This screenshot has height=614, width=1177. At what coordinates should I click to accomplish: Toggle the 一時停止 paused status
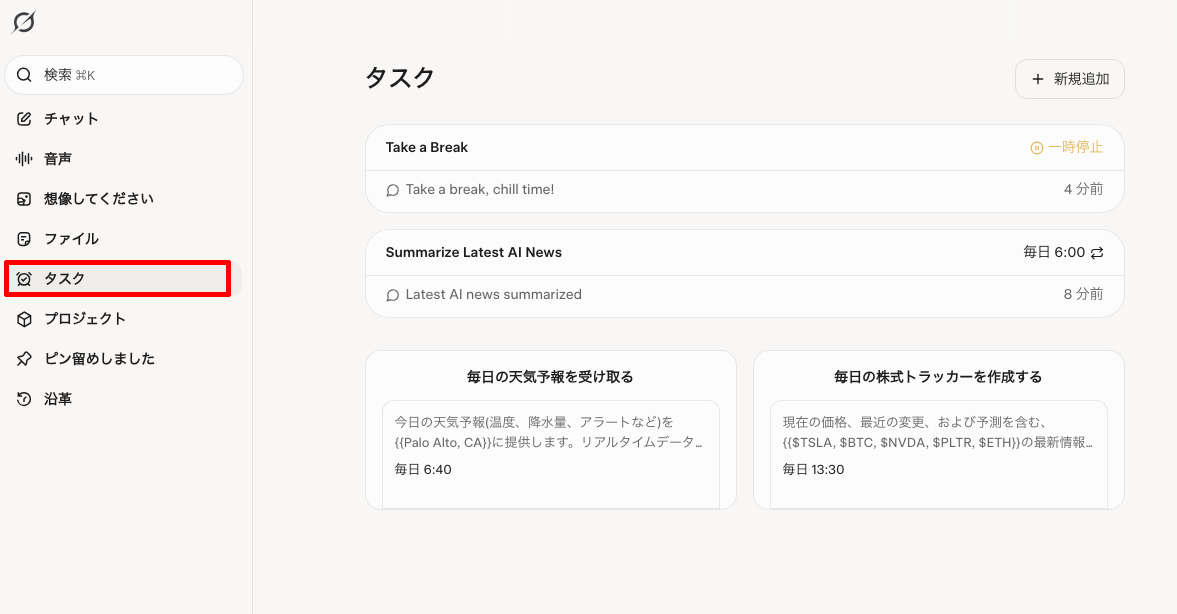pyautogui.click(x=1066, y=148)
